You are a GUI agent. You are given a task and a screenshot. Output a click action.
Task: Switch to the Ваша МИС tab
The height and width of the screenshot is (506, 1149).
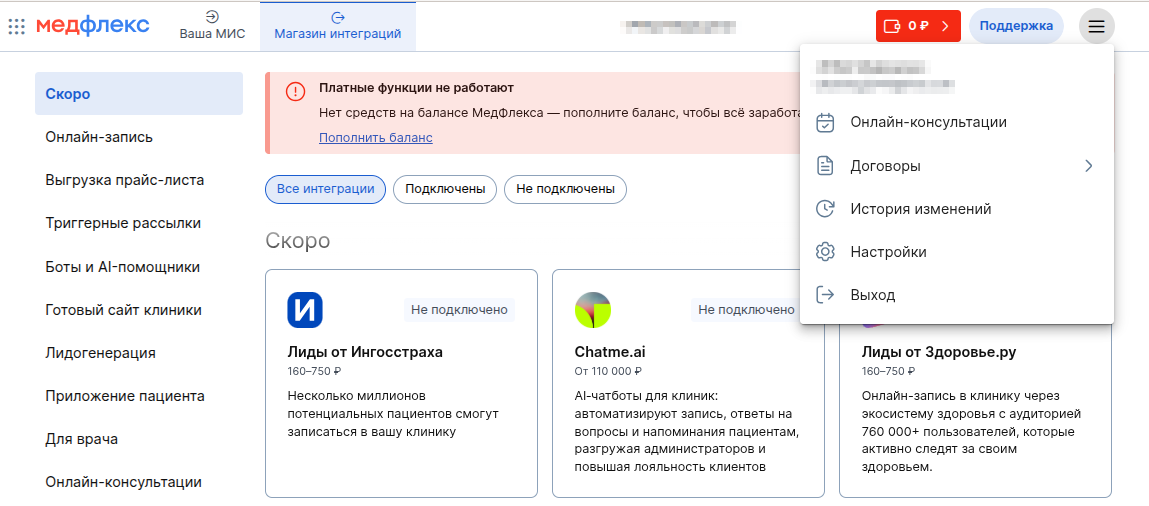pyautogui.click(x=212, y=26)
